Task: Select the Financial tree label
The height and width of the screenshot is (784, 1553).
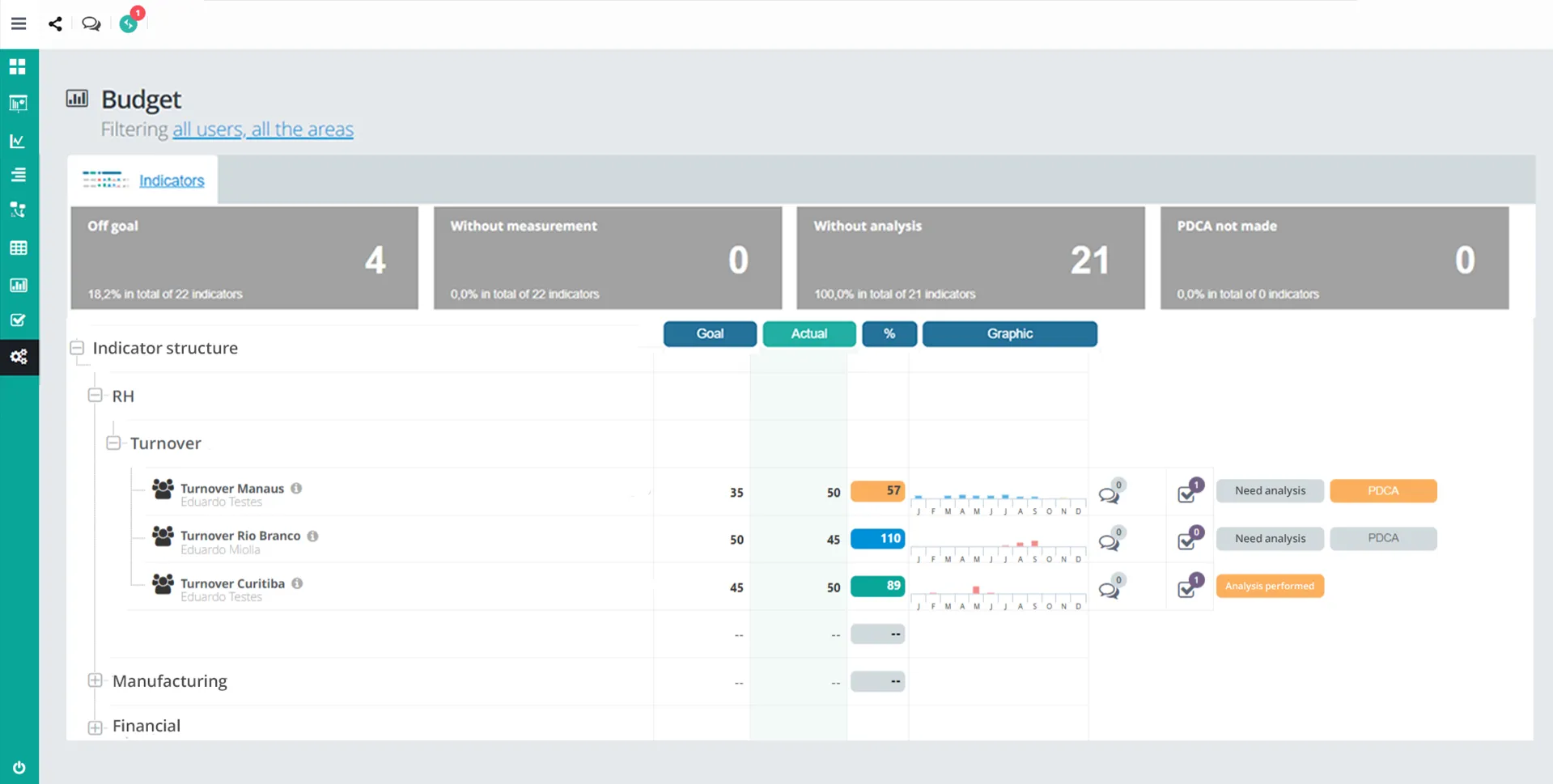Action: 146,726
